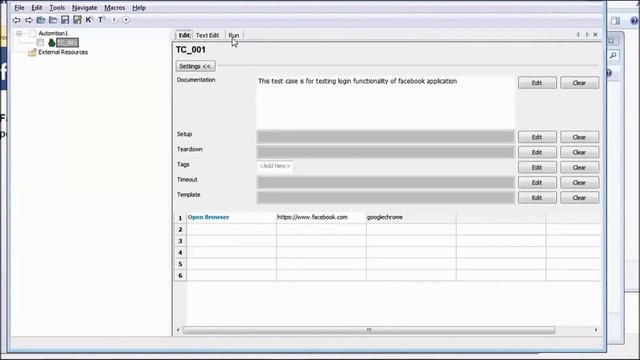Open the Tools menu
The height and width of the screenshot is (360, 640).
pyautogui.click(x=57, y=8)
